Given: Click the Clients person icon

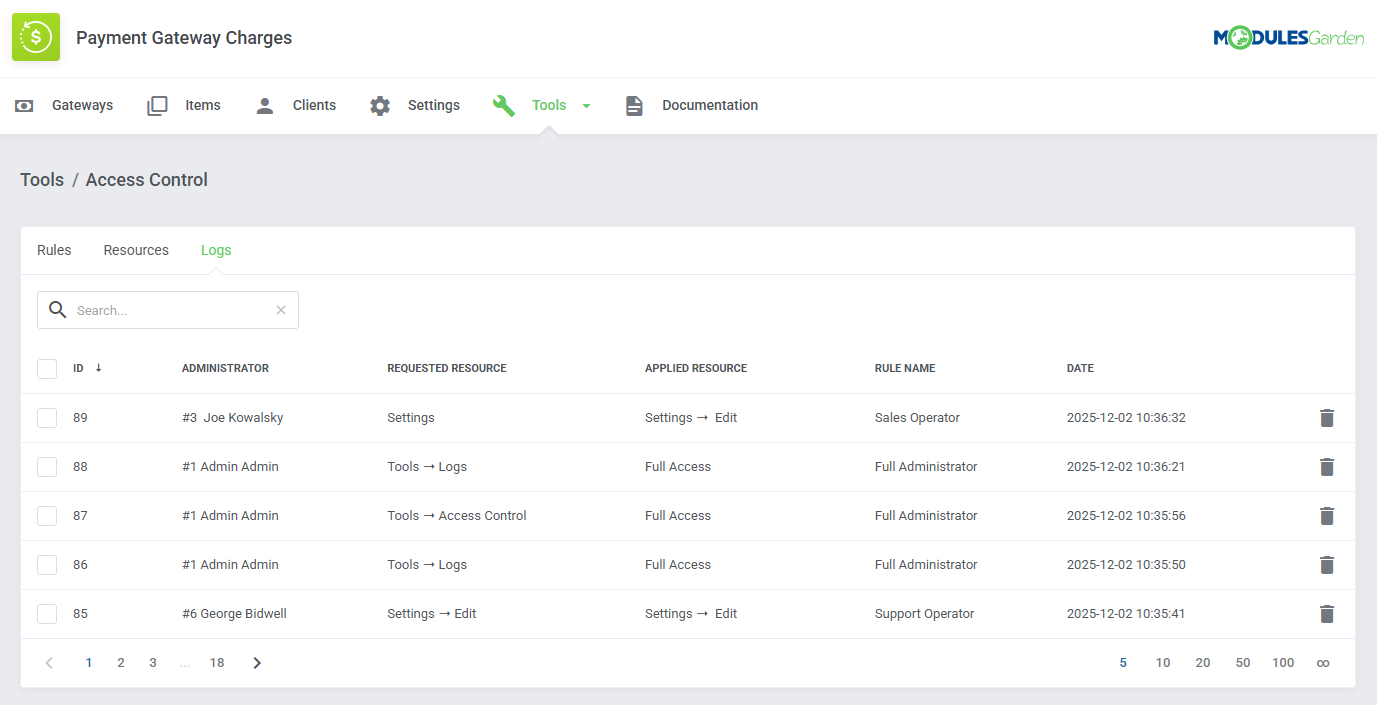Looking at the screenshot, I should click(264, 105).
